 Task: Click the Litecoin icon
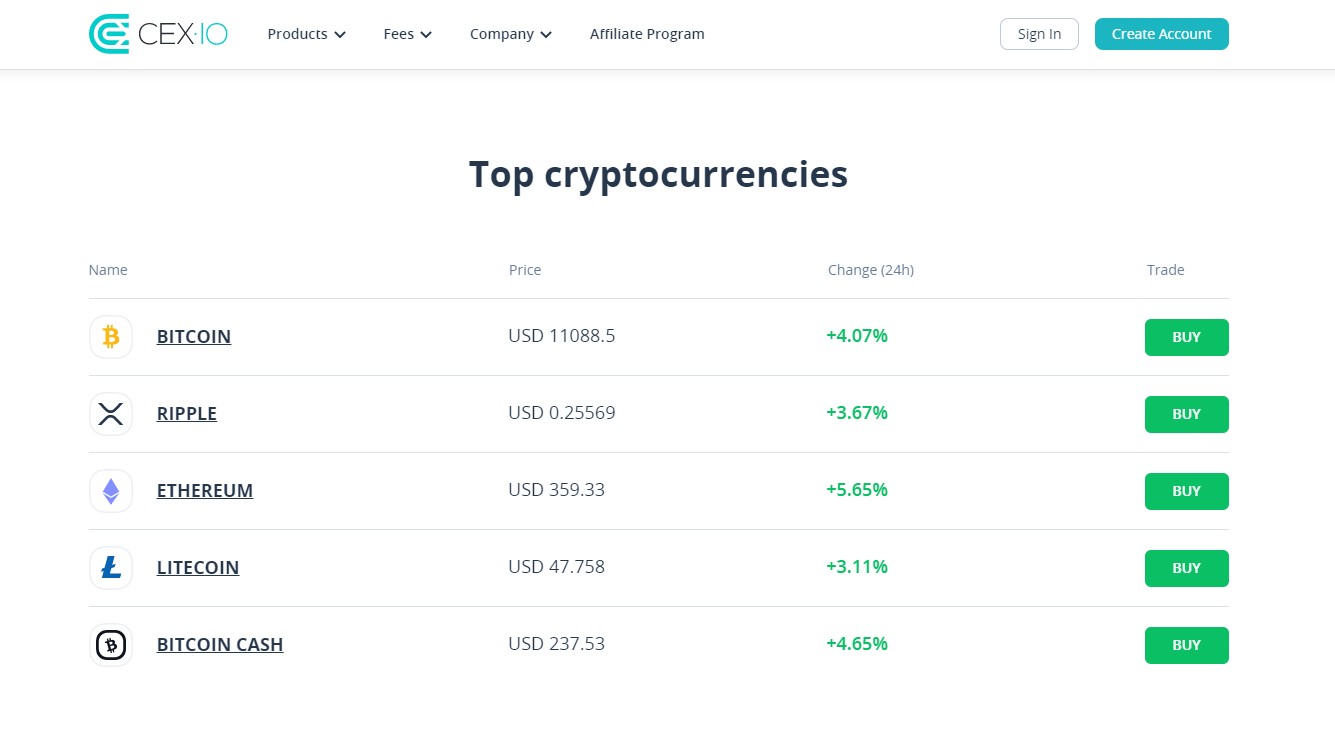tap(111, 568)
